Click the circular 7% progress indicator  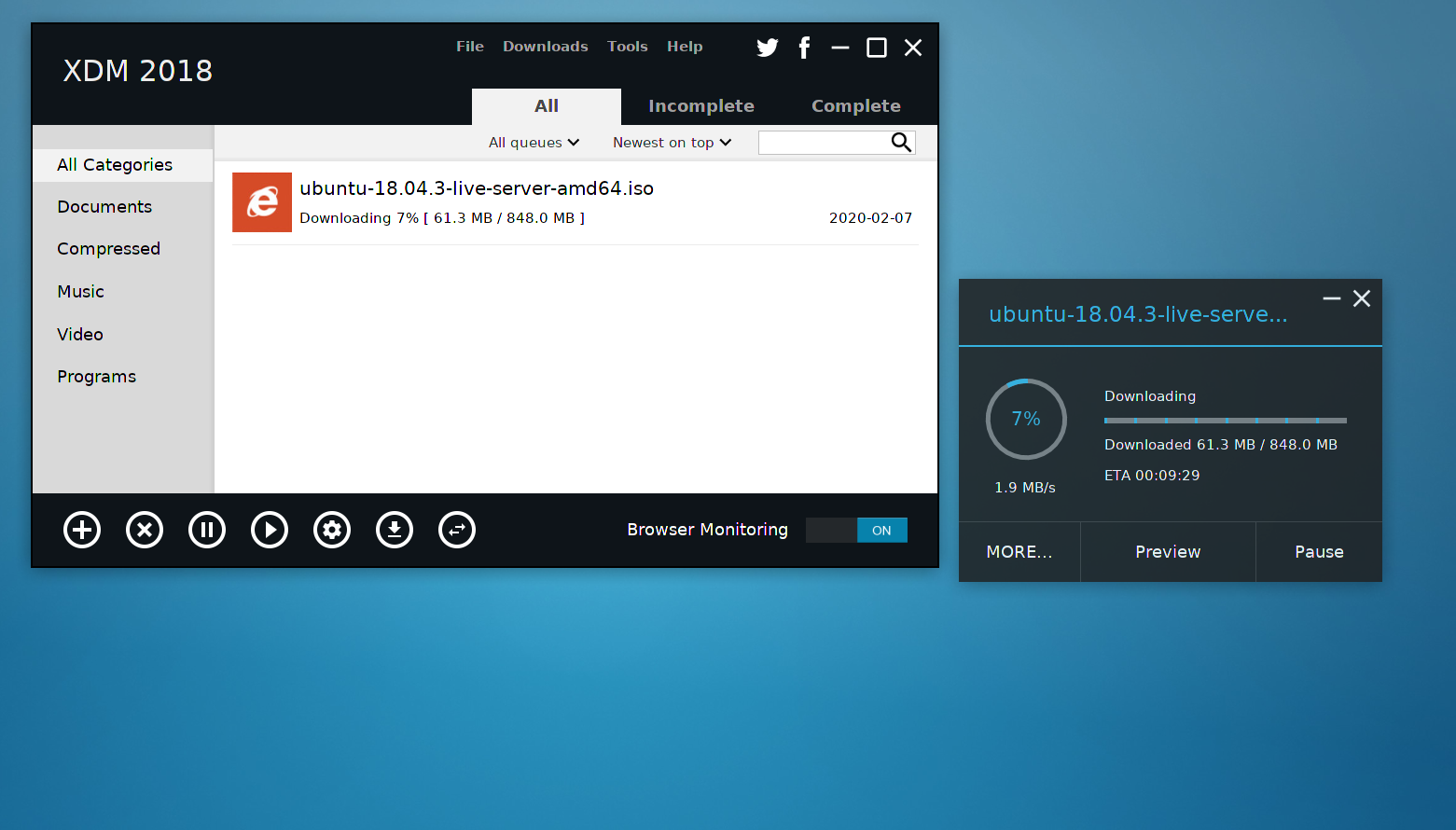pyautogui.click(x=1026, y=419)
